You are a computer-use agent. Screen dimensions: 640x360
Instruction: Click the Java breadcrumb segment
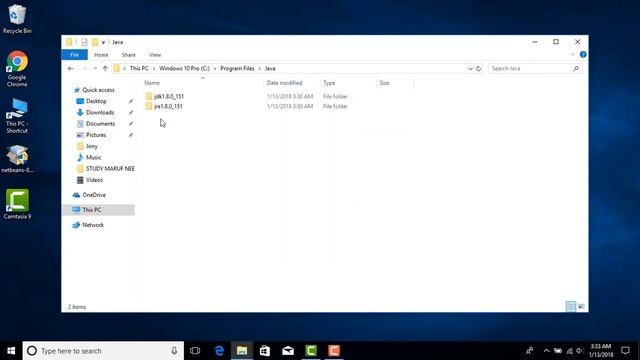(x=270, y=69)
